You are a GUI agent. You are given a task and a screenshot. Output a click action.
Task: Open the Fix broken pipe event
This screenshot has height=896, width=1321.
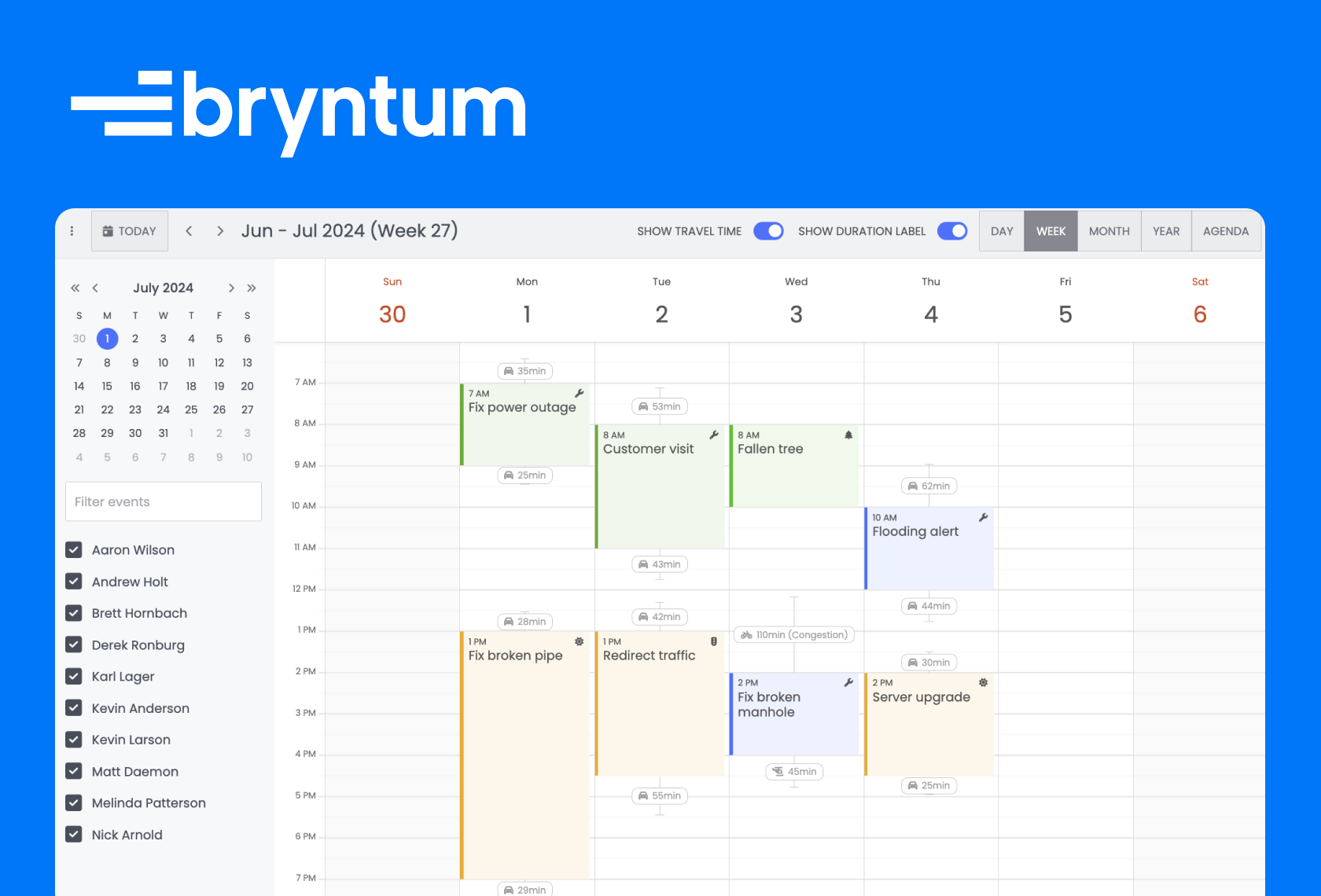(524, 755)
